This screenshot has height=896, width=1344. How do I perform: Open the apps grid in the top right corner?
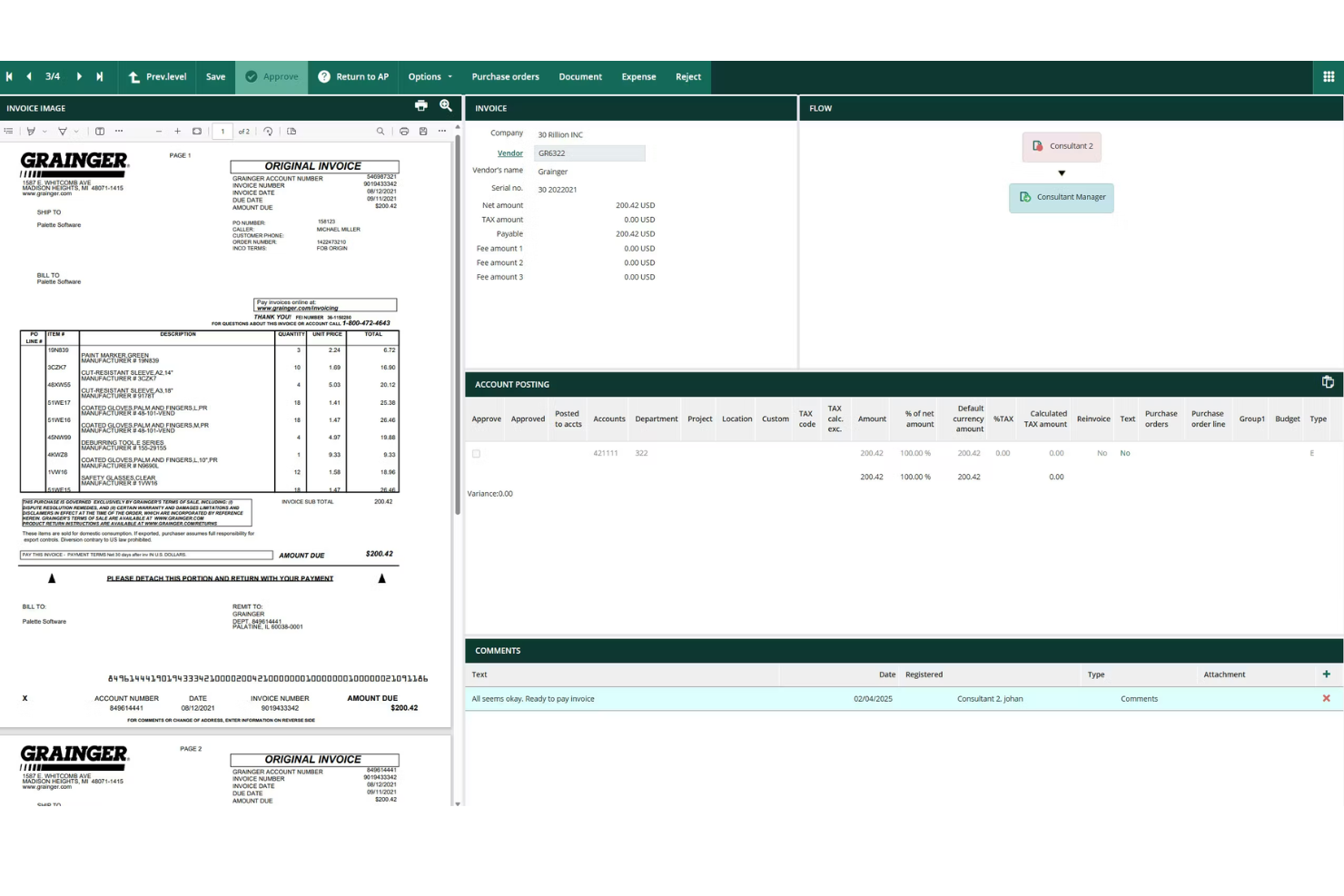[x=1328, y=76]
